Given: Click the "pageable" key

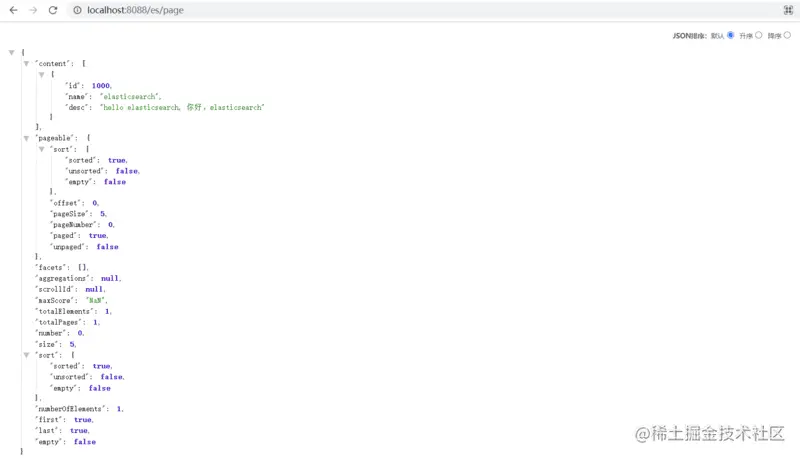Looking at the screenshot, I should (x=56, y=138).
